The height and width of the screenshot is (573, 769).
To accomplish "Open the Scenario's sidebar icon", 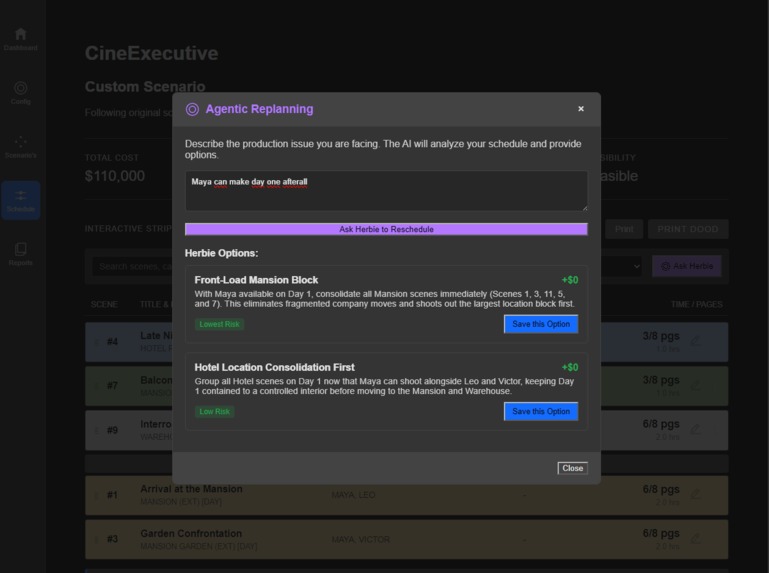I will [20, 147].
